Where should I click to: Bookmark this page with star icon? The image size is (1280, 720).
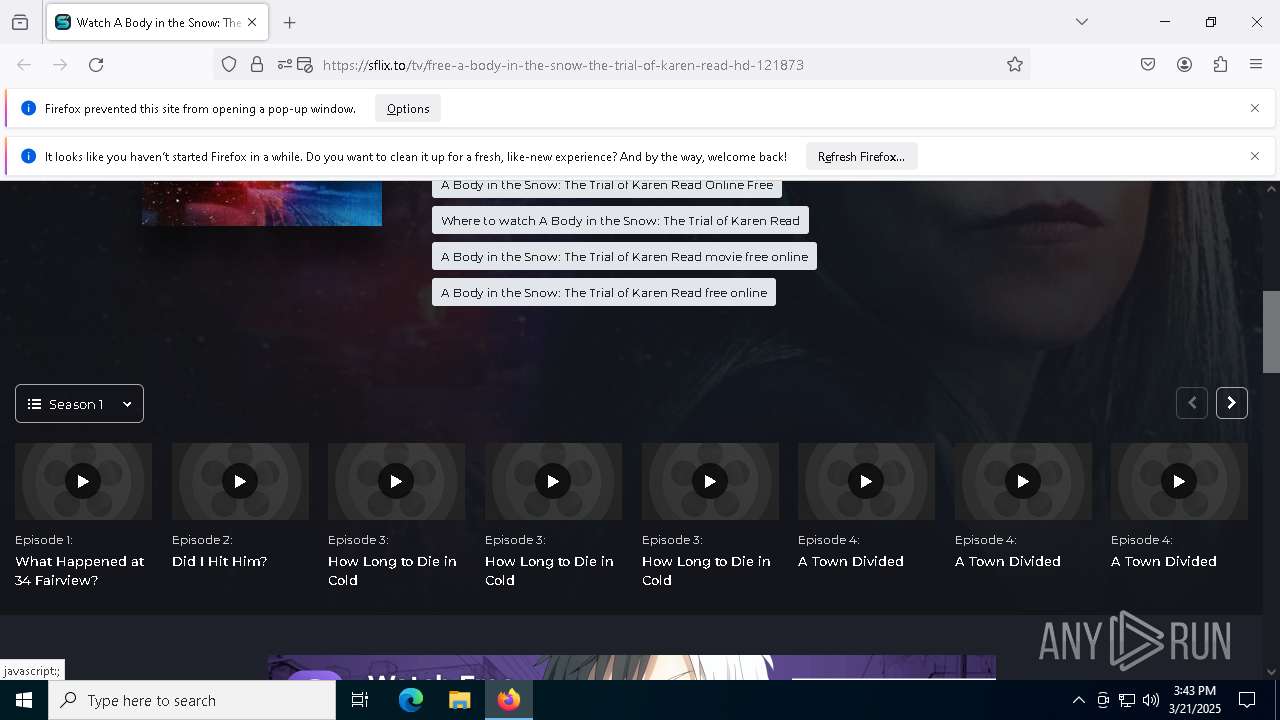pos(1015,65)
